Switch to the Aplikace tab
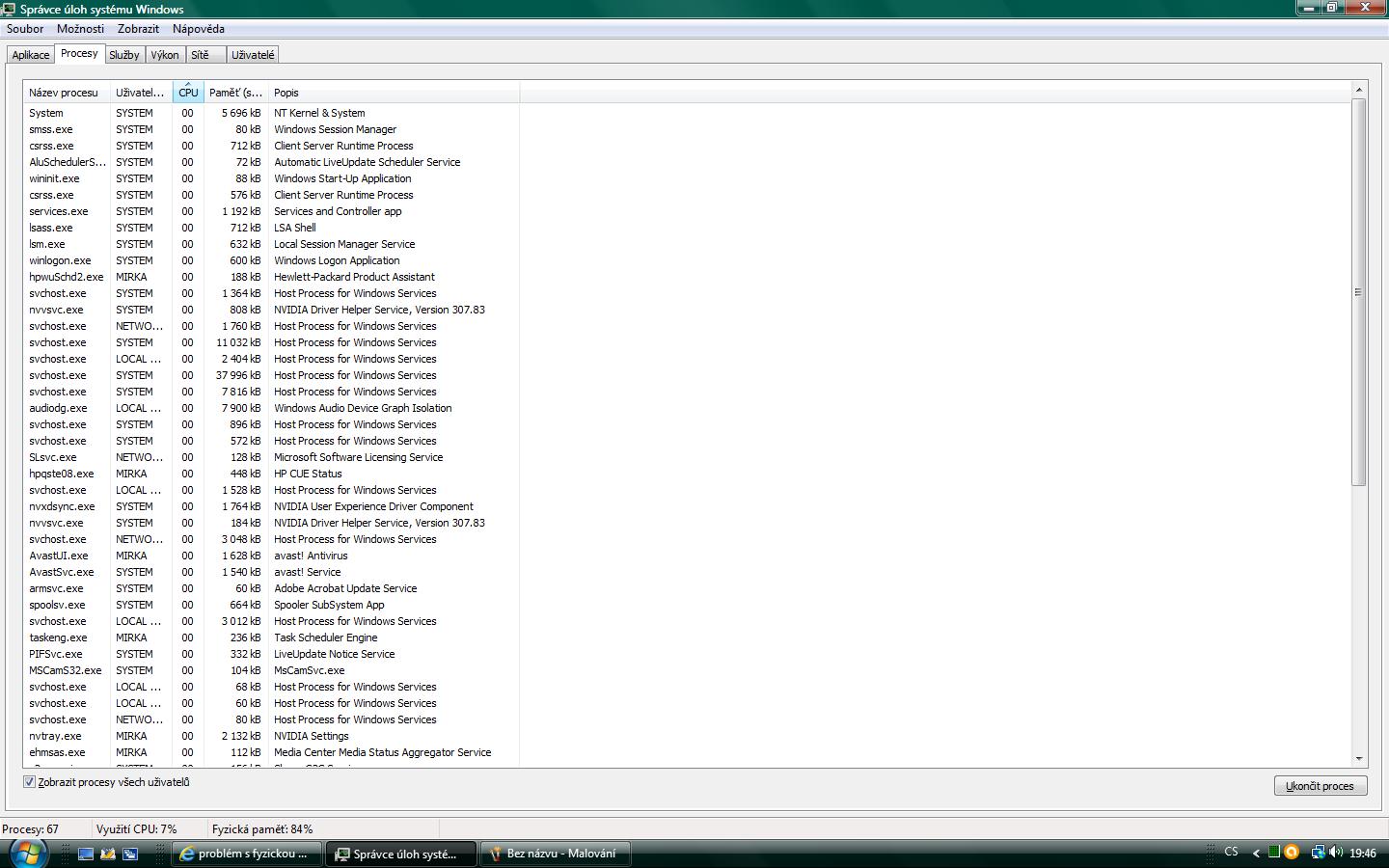This screenshot has width=1389, height=868. coord(31,55)
